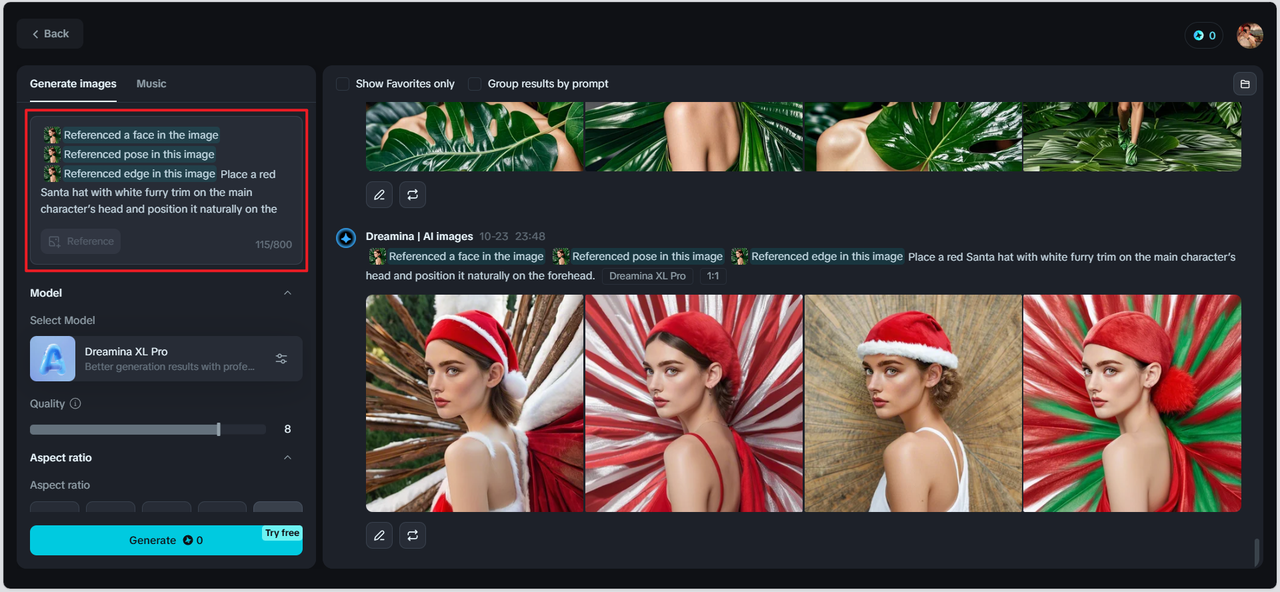1280x592 pixels.
Task: Click Referenced a face tag in result prompt
Action: pos(457,257)
